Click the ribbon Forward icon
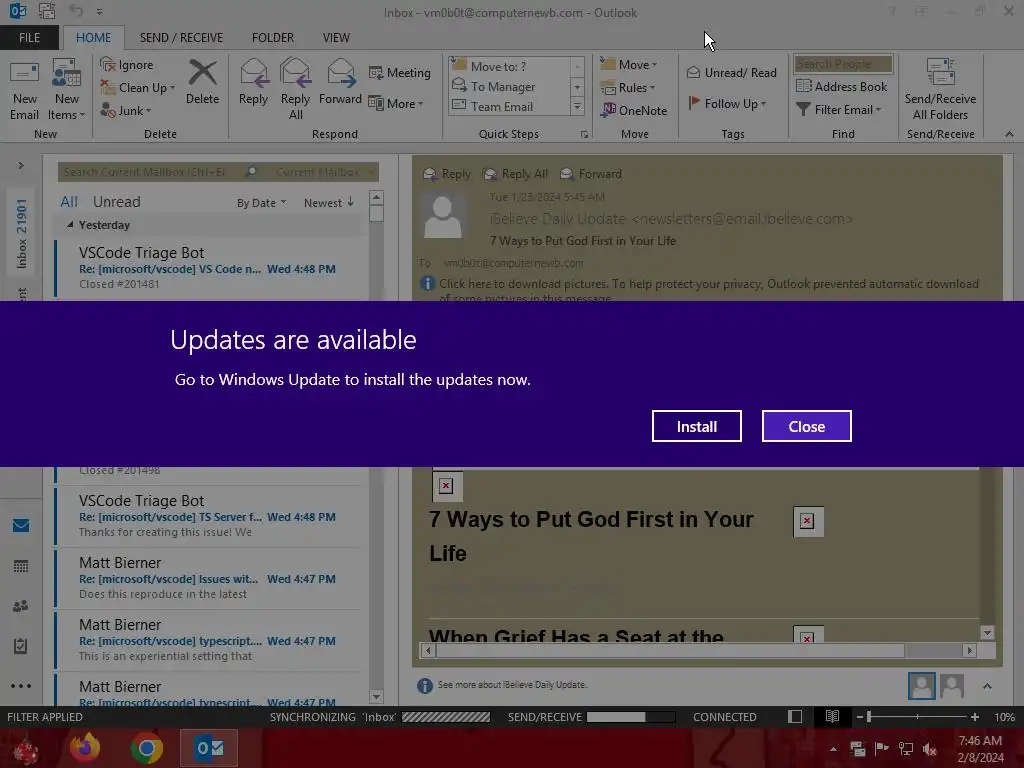Screen dimensions: 1024x768 click(340, 82)
